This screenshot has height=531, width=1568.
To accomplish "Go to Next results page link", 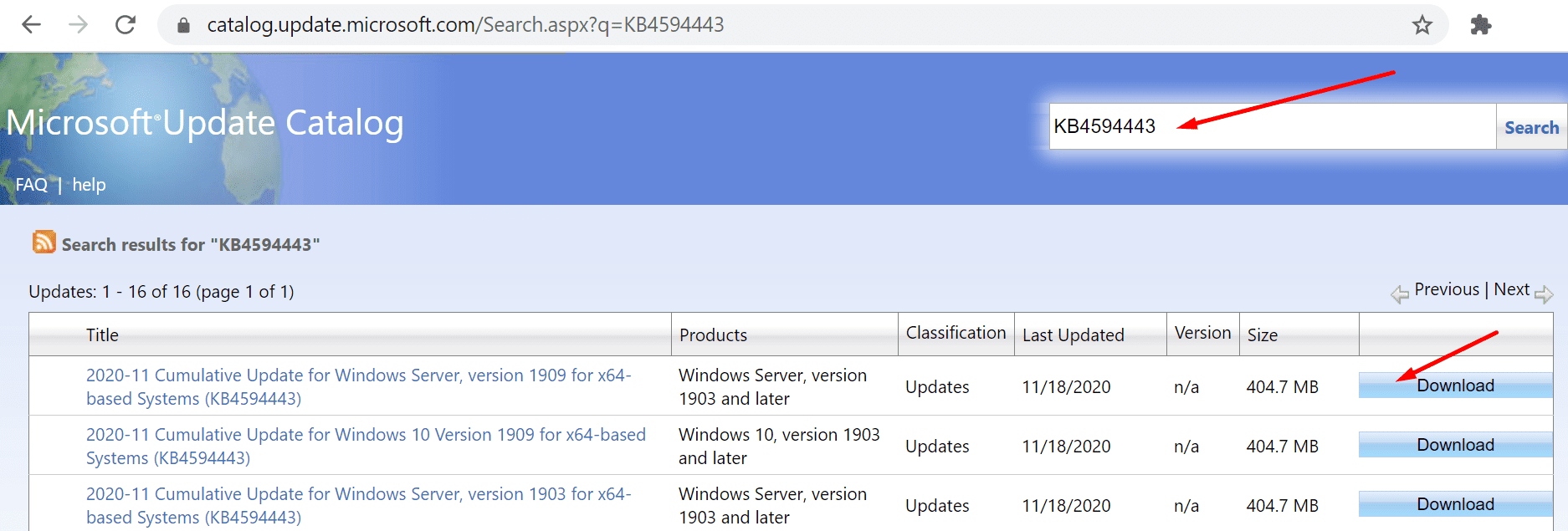I will click(x=1511, y=289).
